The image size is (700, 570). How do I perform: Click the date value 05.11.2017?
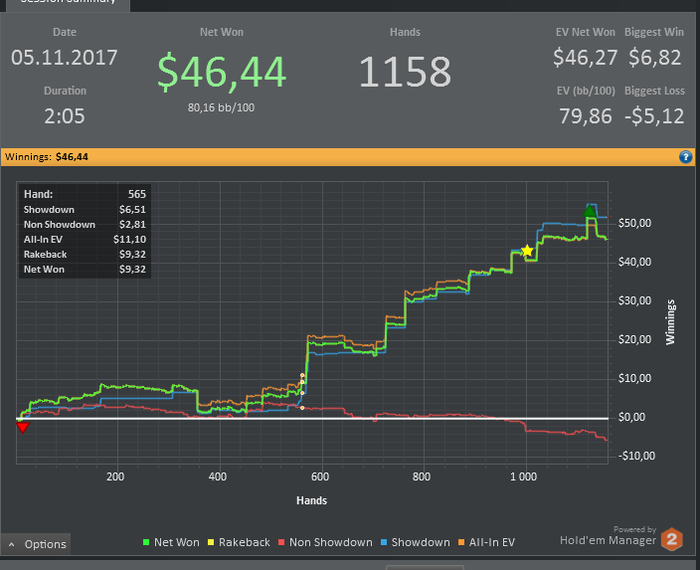(x=64, y=58)
